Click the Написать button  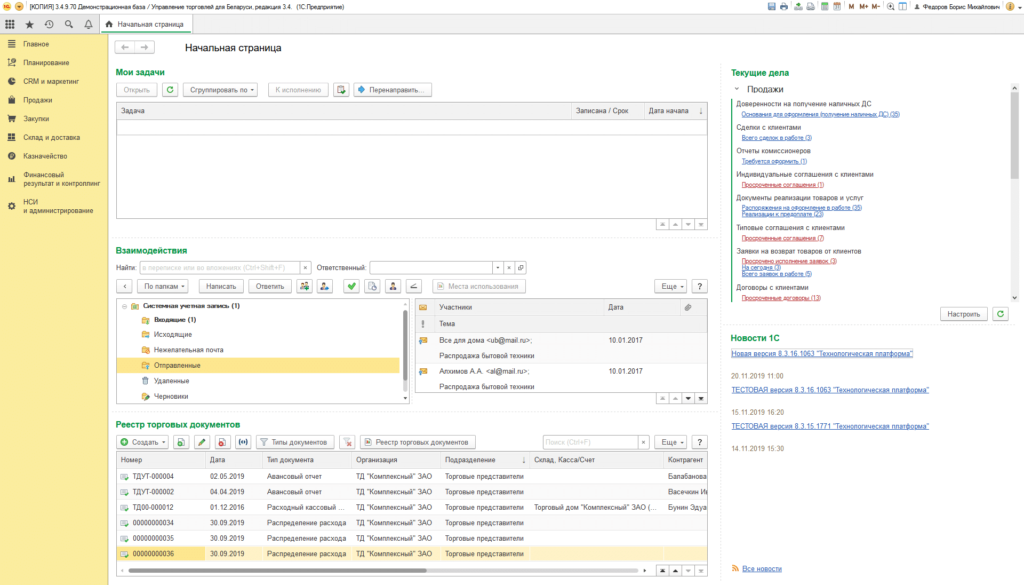pos(221,286)
